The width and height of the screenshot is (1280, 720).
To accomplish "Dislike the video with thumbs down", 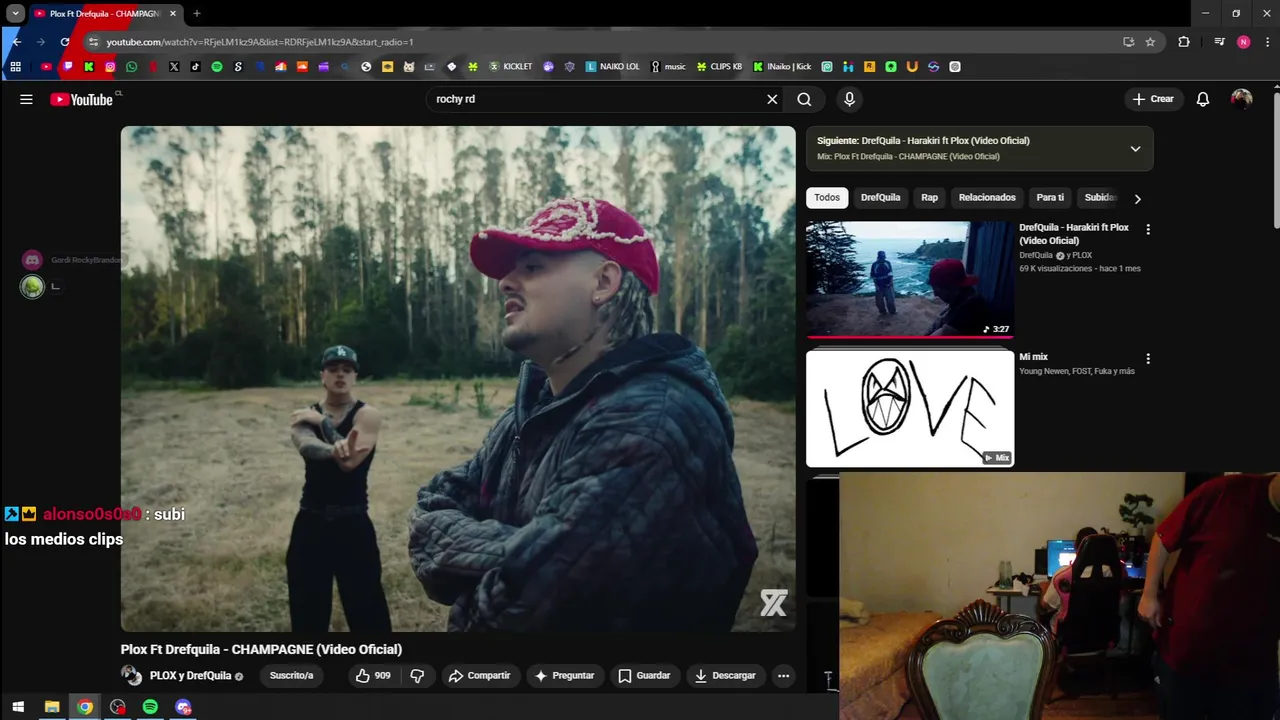I will coord(417,676).
